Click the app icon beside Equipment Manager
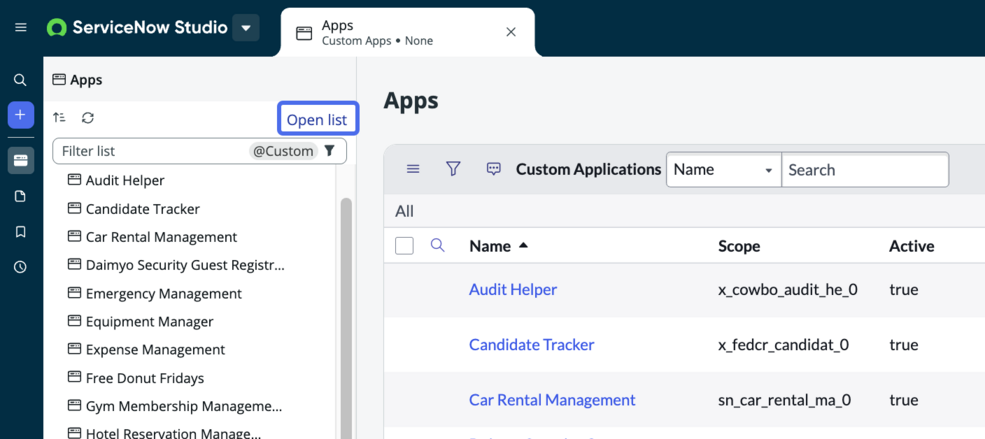 pos(75,322)
